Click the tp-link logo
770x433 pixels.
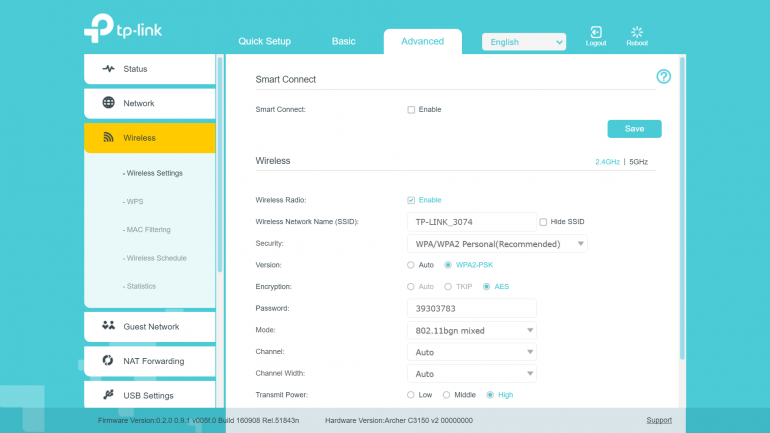point(123,28)
